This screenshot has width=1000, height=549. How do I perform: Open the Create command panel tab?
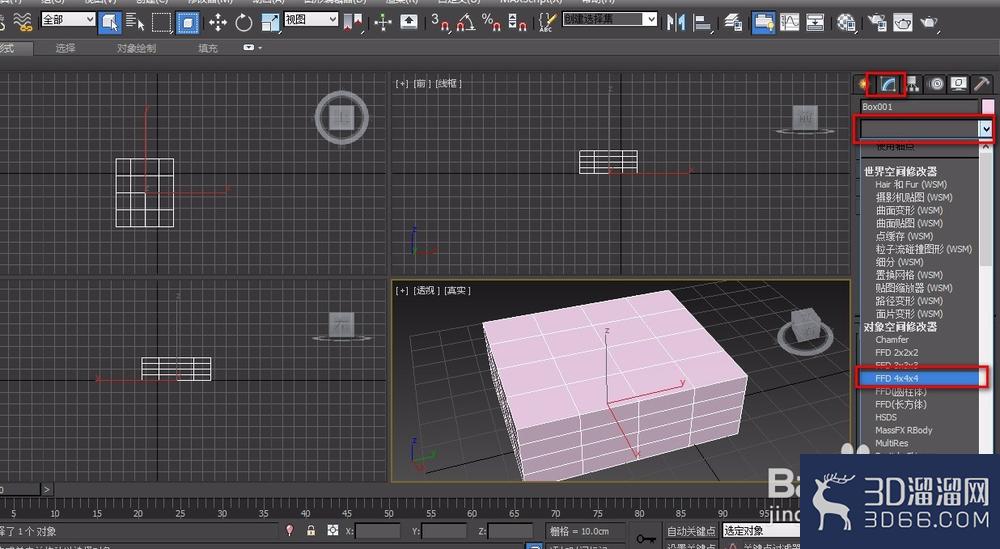tap(863, 84)
